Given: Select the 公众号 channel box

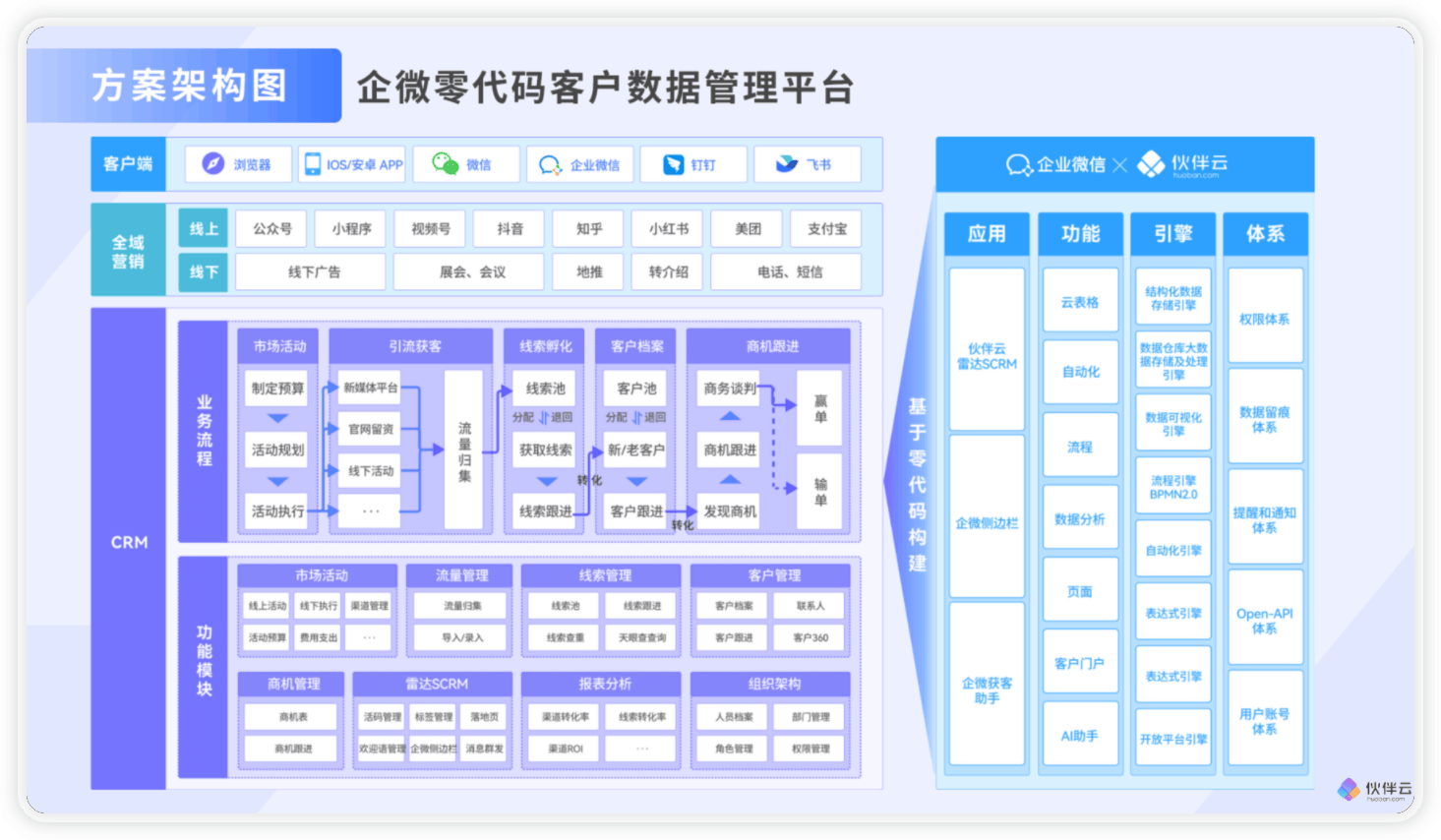Looking at the screenshot, I should pos(272,228).
